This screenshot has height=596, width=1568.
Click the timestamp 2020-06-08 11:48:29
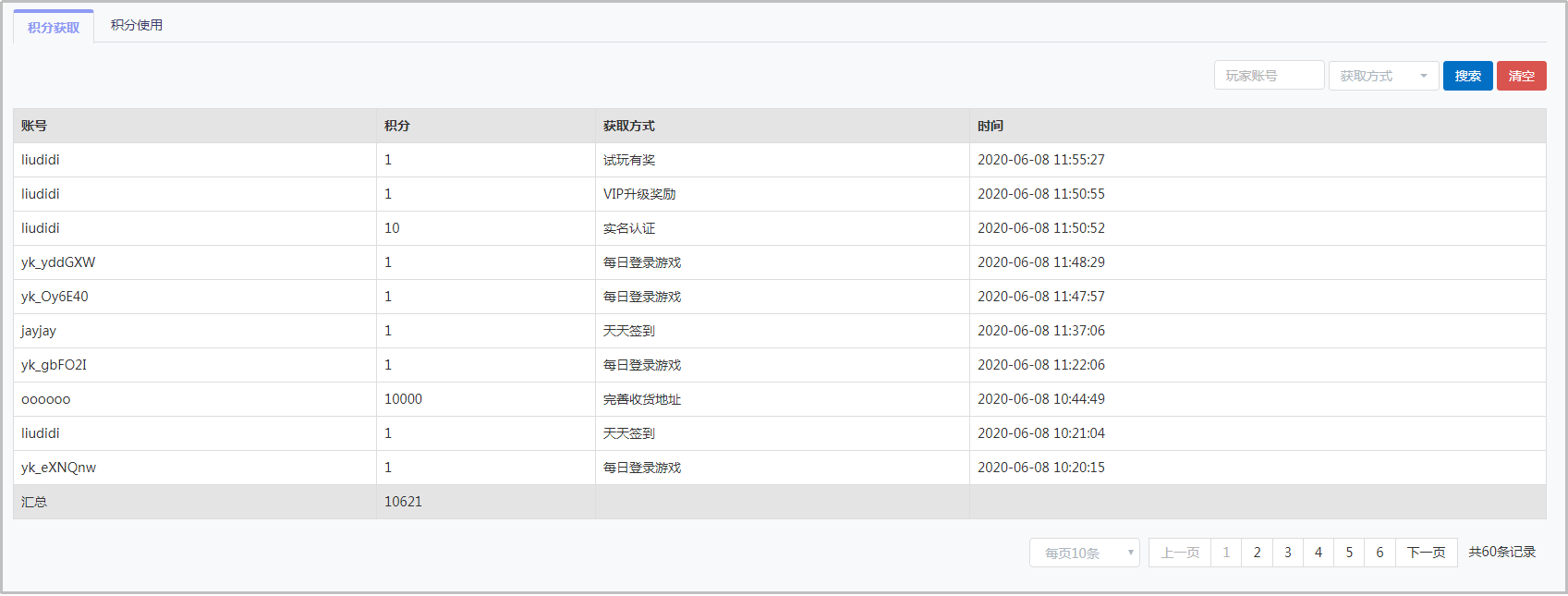(x=1041, y=262)
